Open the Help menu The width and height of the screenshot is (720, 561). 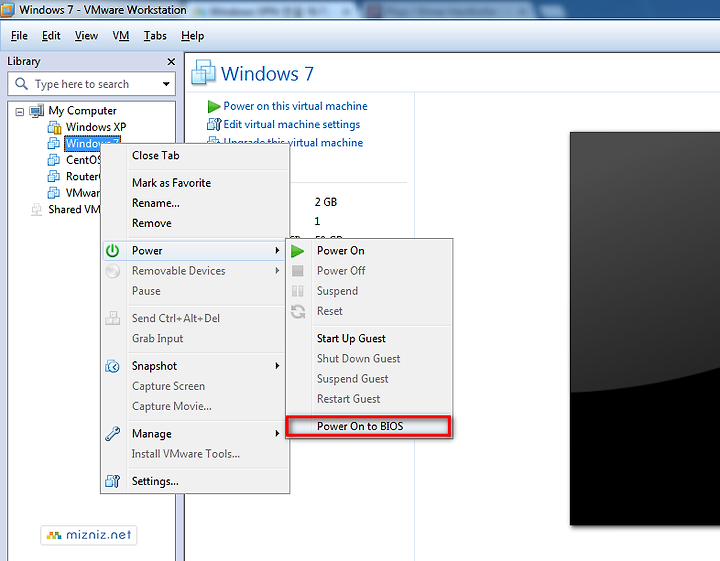point(192,36)
